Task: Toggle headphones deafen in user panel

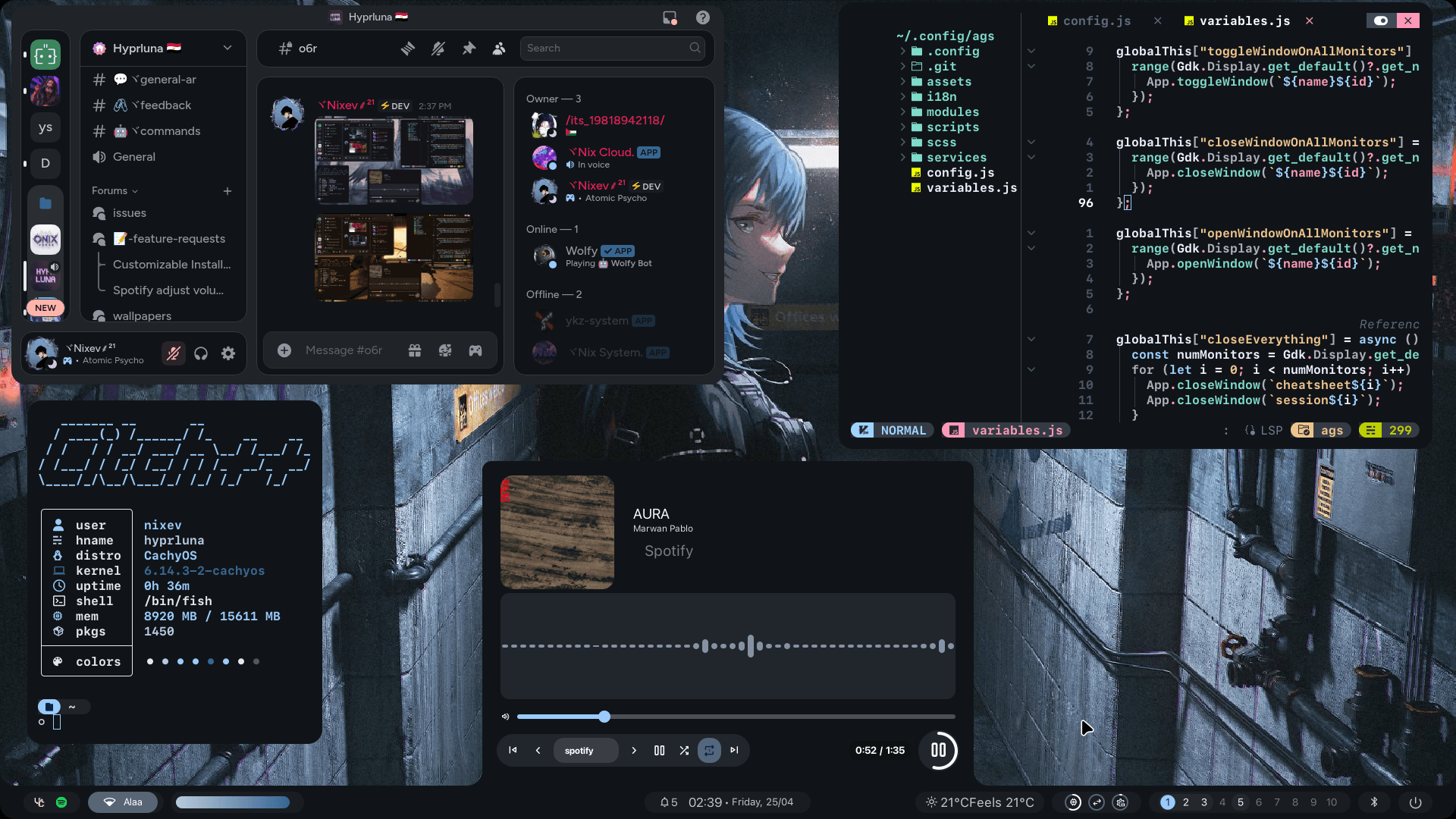Action: pyautogui.click(x=201, y=353)
